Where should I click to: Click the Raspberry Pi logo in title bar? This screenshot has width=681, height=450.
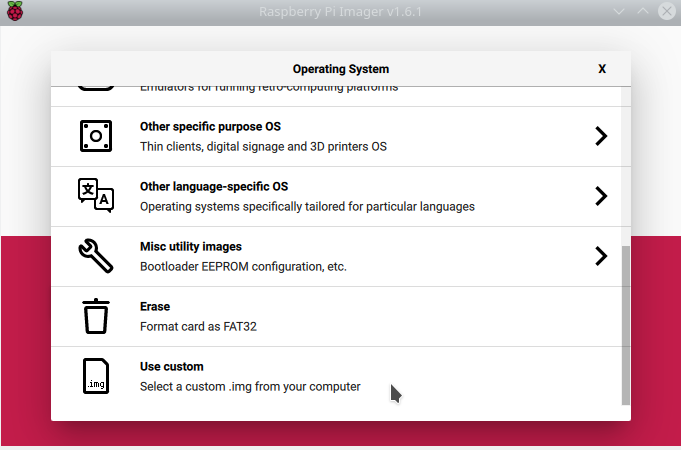coord(15,11)
